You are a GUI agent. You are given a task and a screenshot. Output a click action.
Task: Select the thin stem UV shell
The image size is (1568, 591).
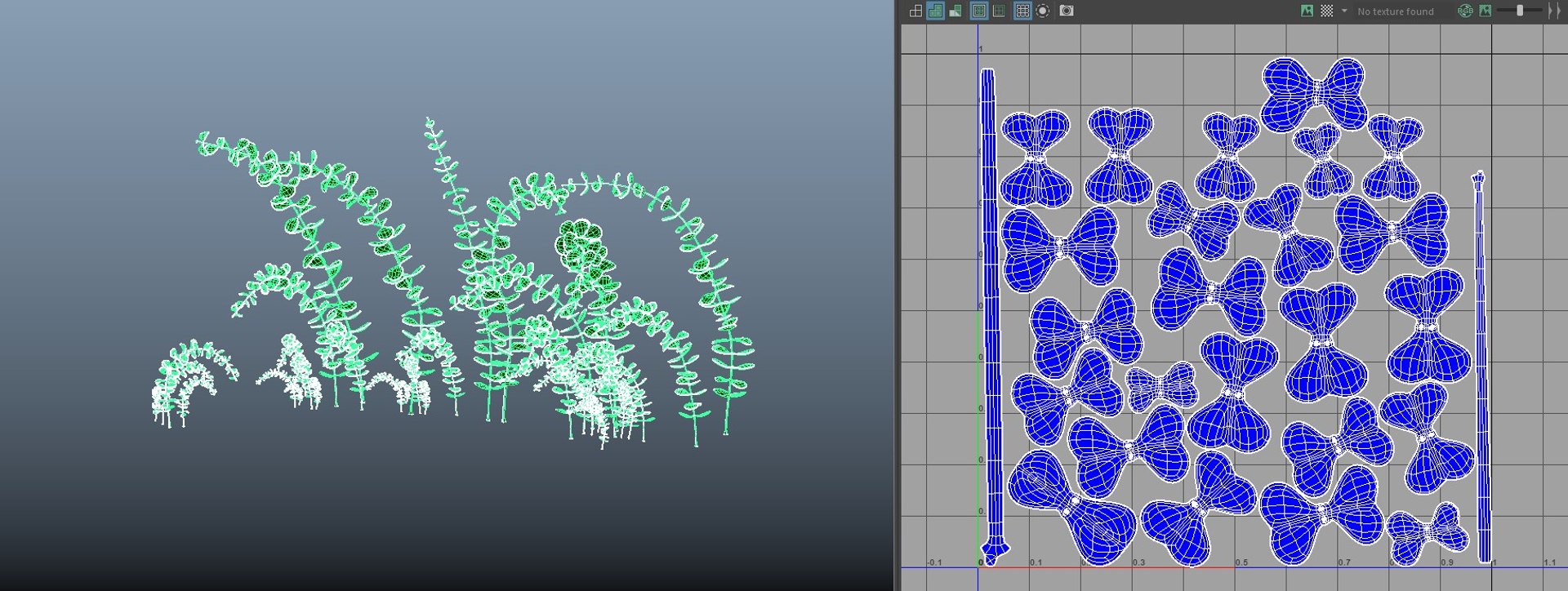tap(1482, 367)
